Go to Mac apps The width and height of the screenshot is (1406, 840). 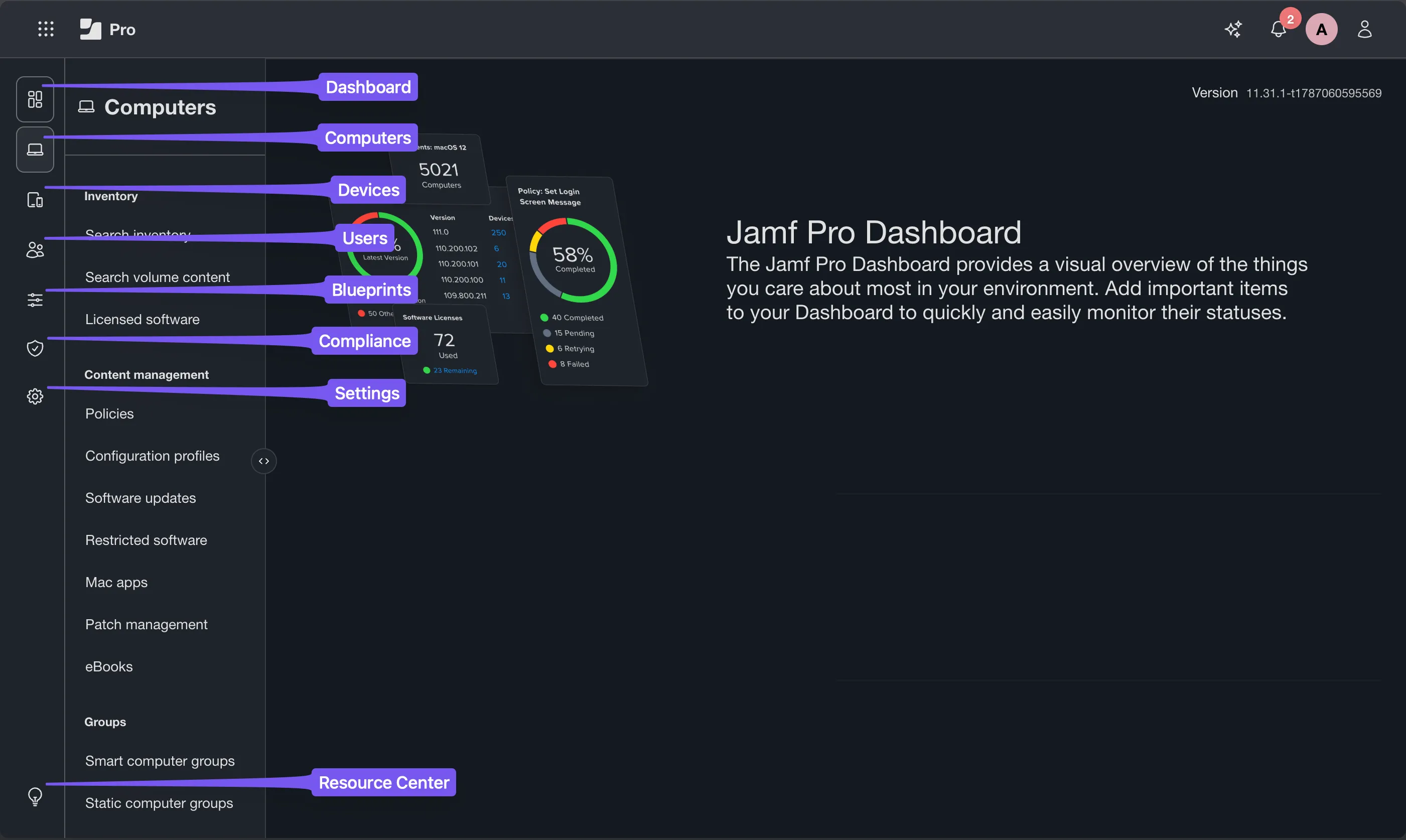[116, 583]
